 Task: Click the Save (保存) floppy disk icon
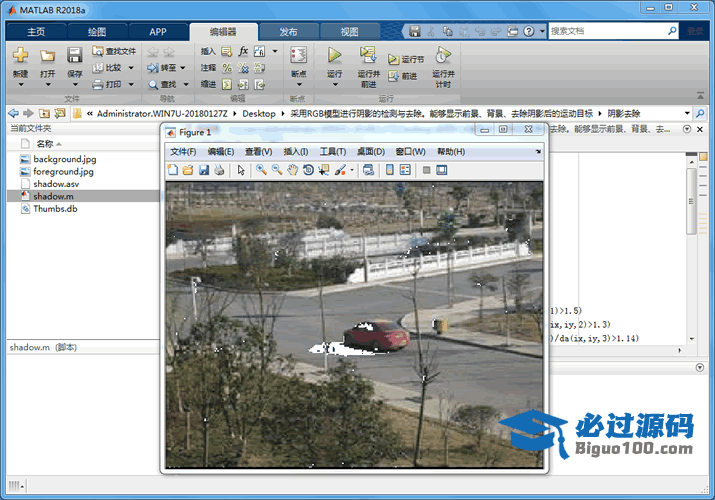pos(75,56)
